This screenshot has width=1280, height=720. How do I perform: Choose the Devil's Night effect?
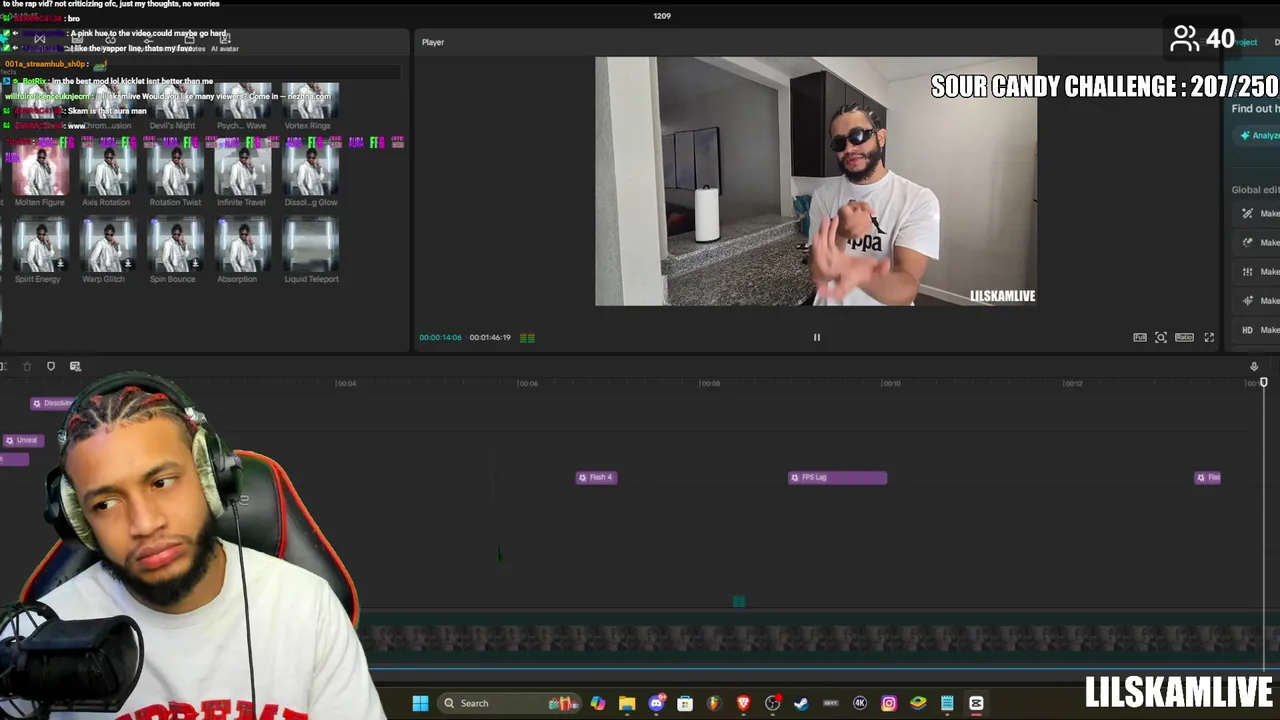click(x=175, y=102)
